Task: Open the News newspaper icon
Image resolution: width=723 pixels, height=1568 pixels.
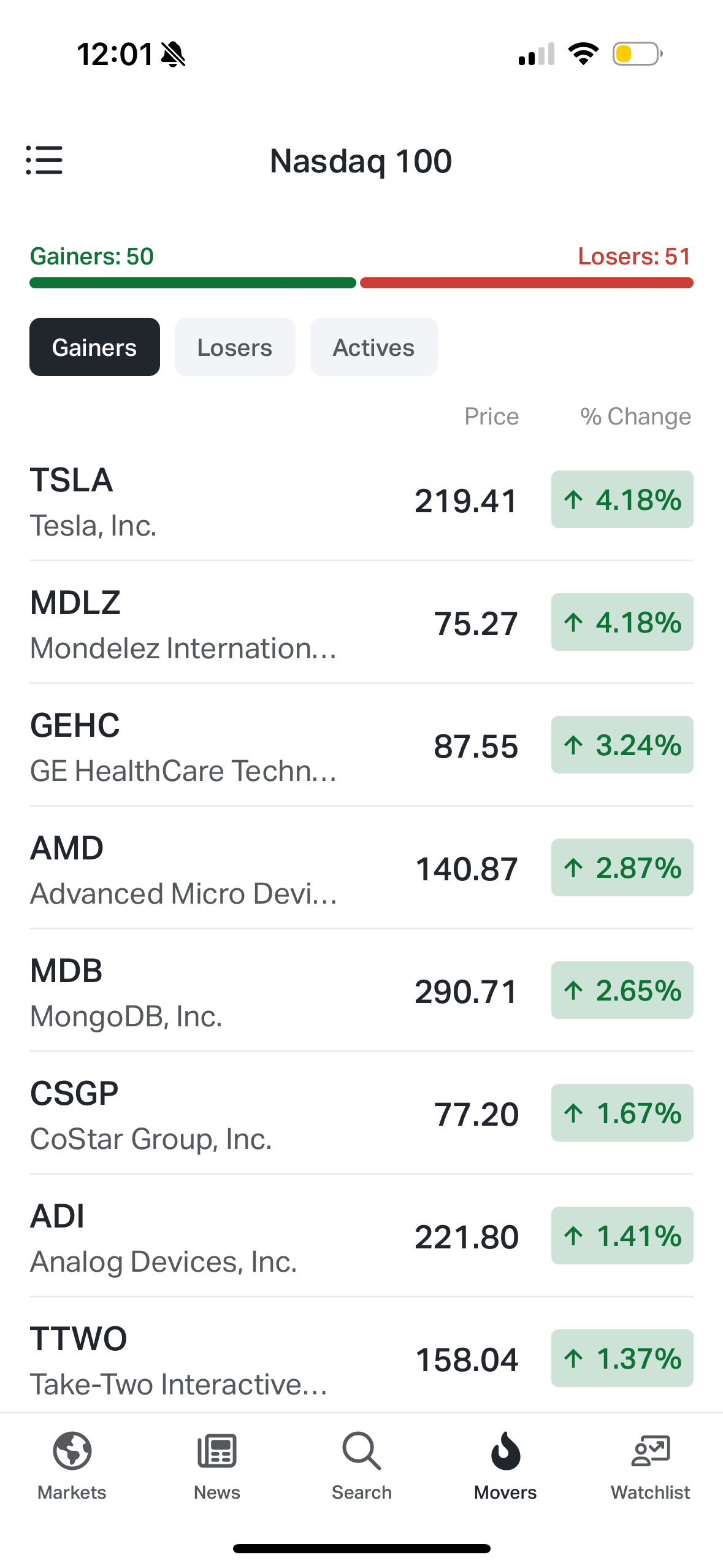Action: pos(217,1451)
